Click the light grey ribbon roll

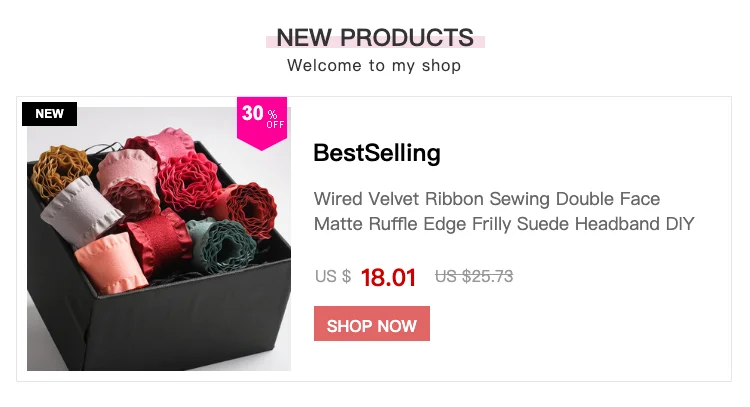[79, 210]
